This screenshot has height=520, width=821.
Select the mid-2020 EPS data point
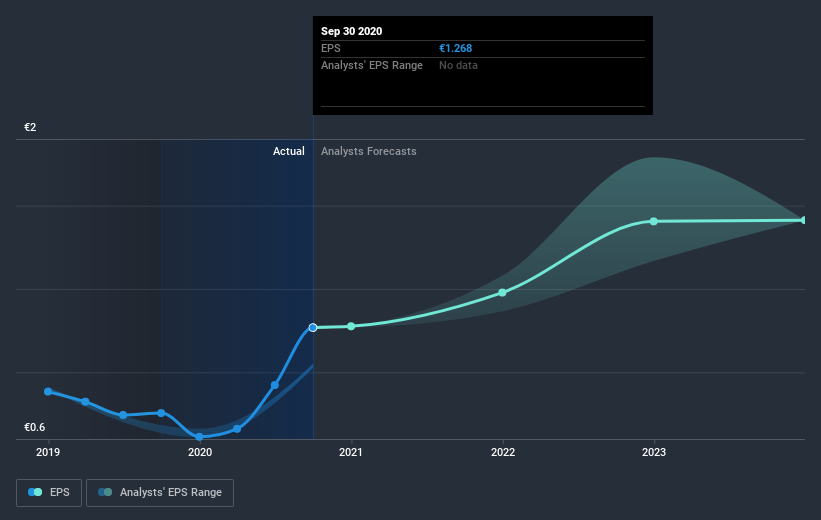pyautogui.click(x=274, y=385)
